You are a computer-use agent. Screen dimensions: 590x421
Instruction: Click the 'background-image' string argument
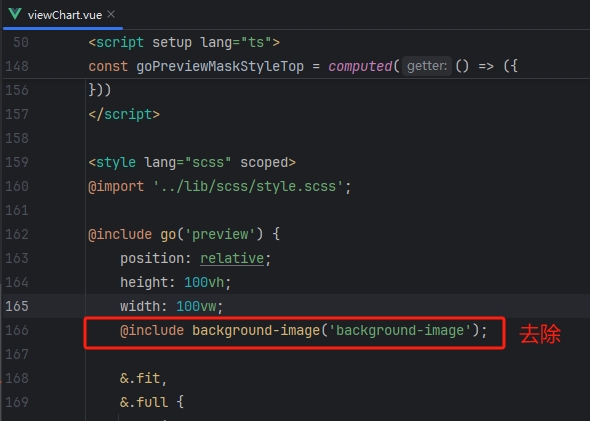coord(400,330)
